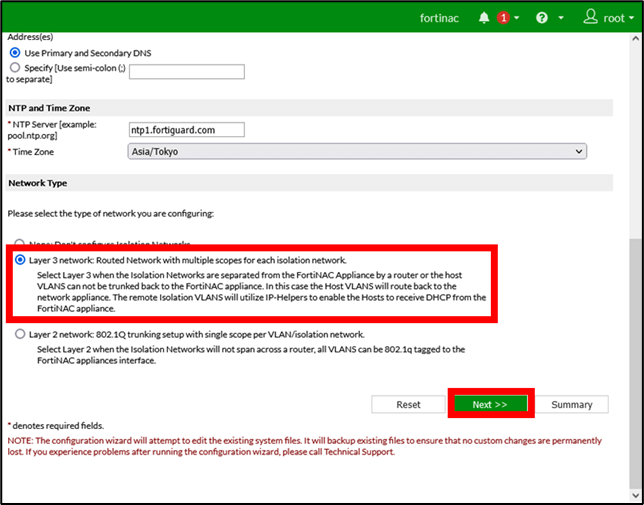This screenshot has width=644, height=505.
Task: Select the Layer 2 network option
Action: 20,334
